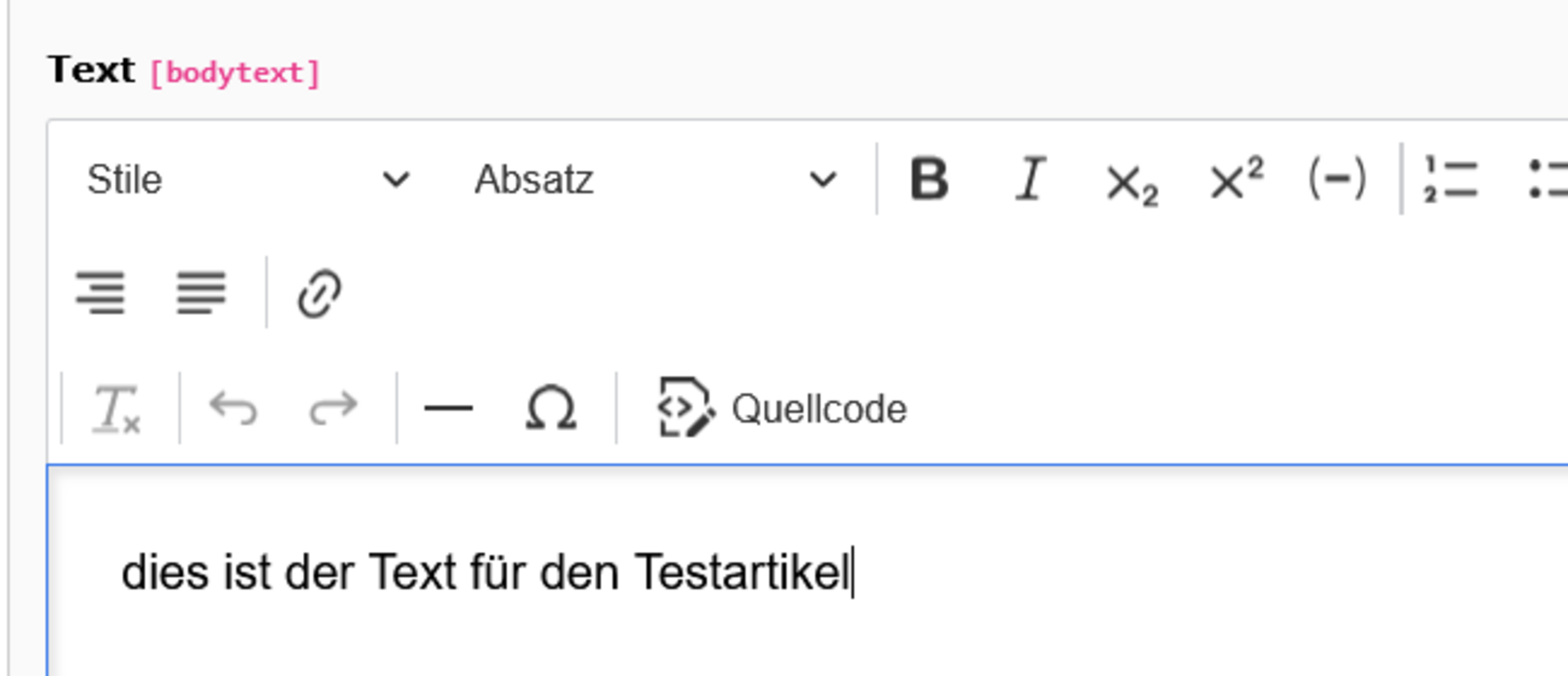Justify the paragraph text
Screen dimensions: 1568x676
tap(202, 293)
